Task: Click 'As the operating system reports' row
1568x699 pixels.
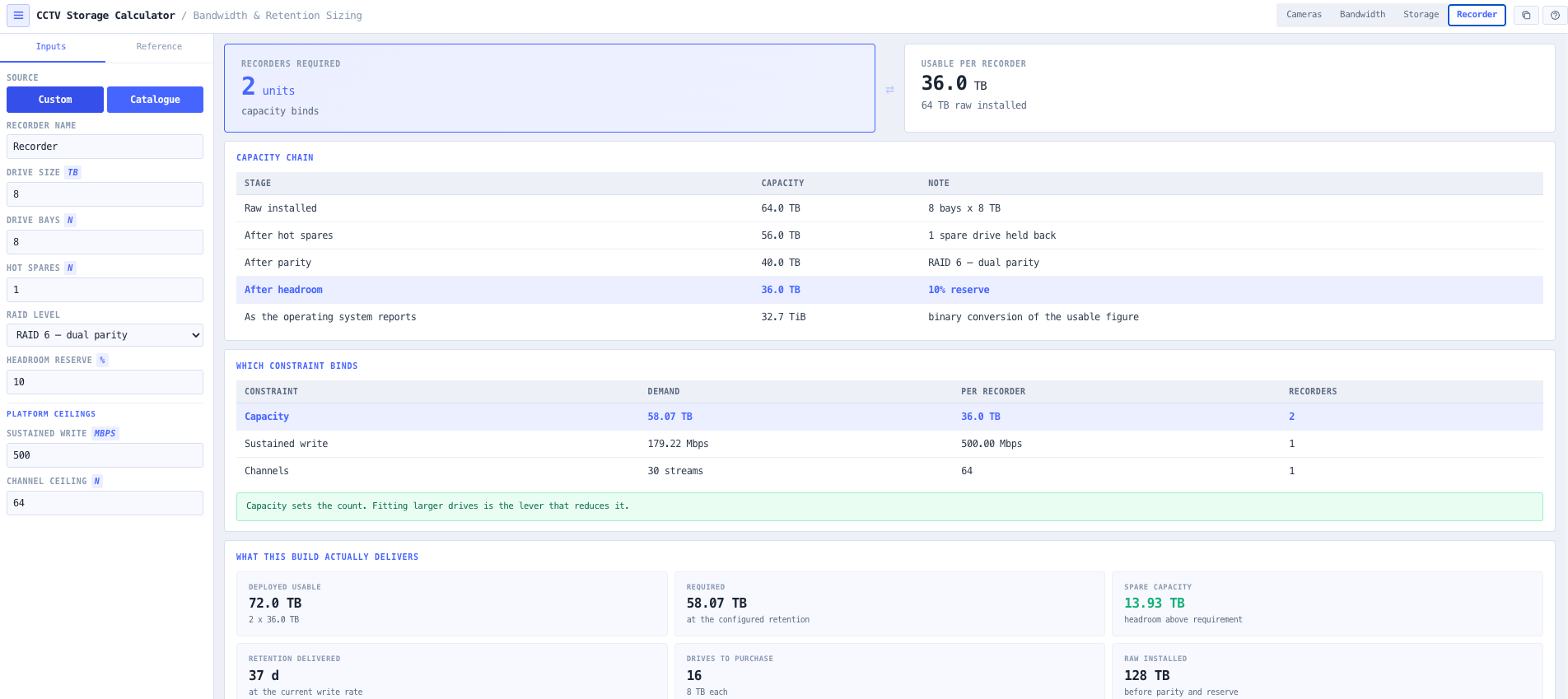Action: pyautogui.click(x=889, y=317)
